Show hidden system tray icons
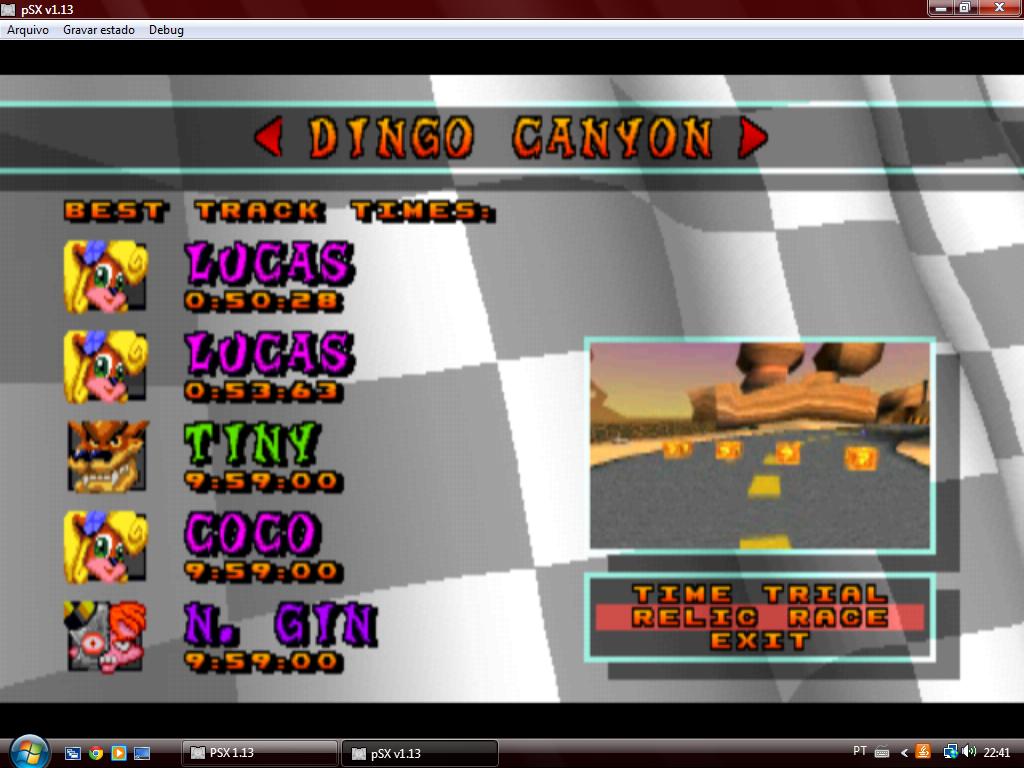1024x768 pixels. coord(904,753)
